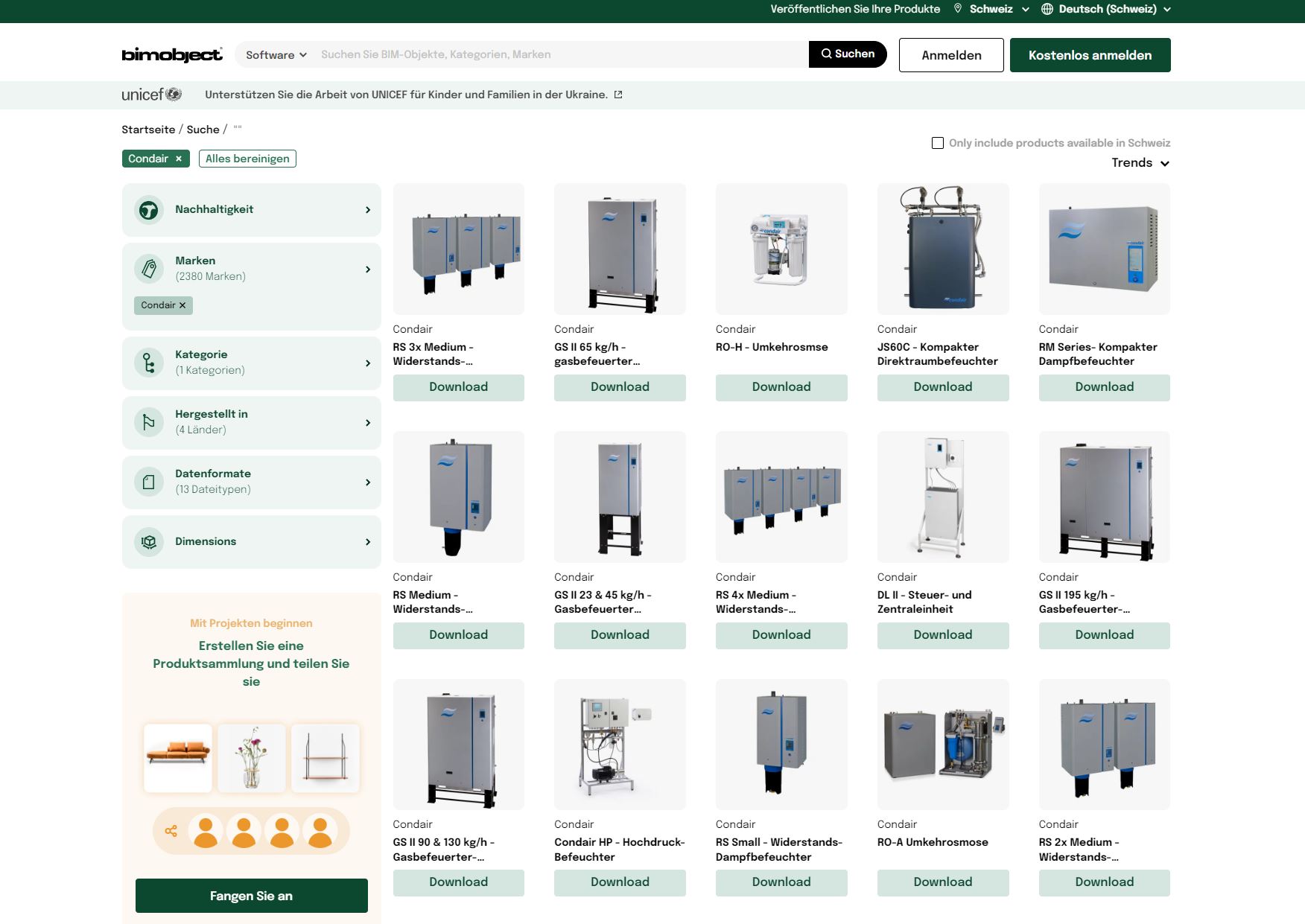This screenshot has width=1305, height=924.
Task: Open RO-H Umkehrosmse product image
Action: tap(781, 249)
